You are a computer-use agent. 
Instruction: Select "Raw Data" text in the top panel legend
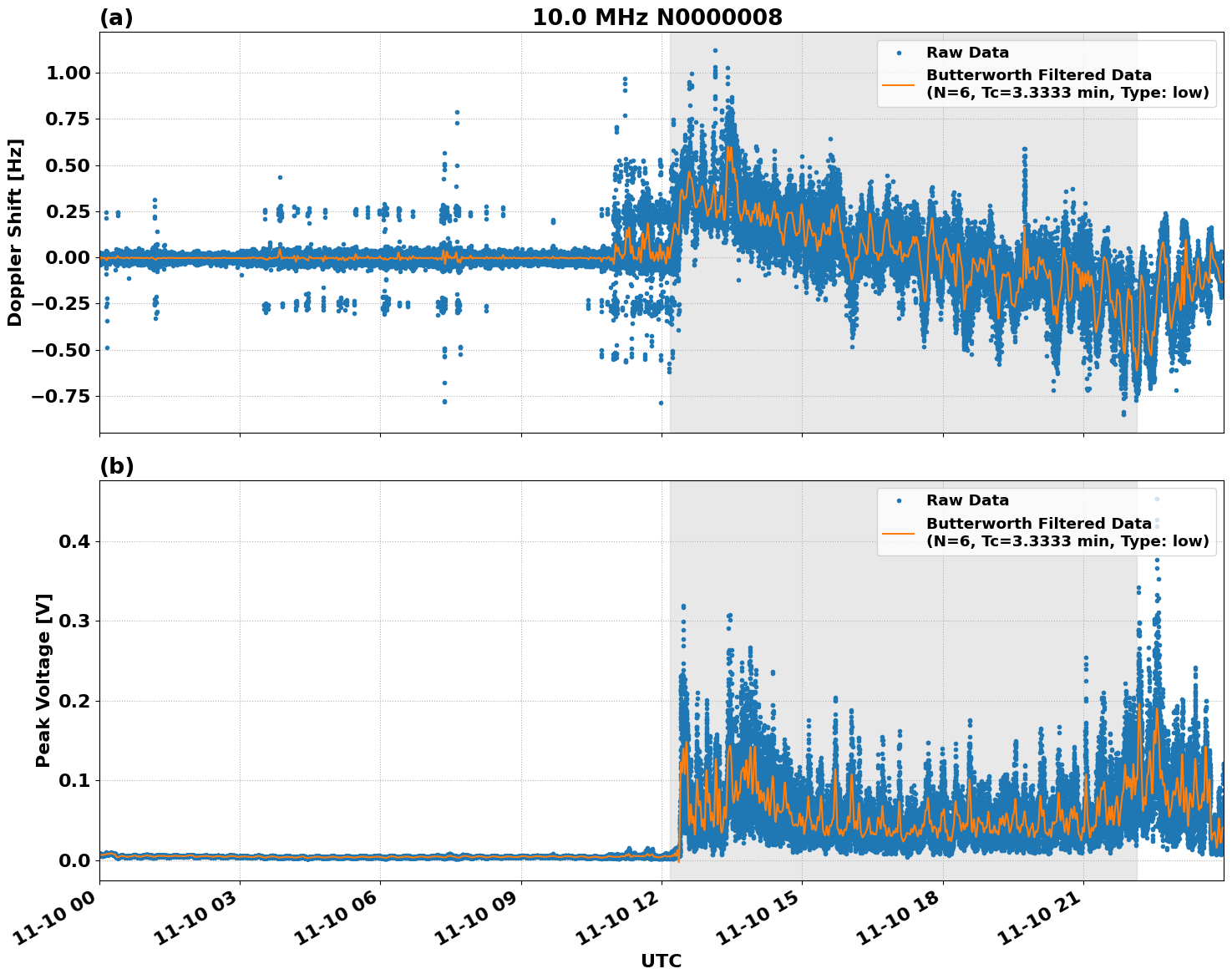pos(967,53)
